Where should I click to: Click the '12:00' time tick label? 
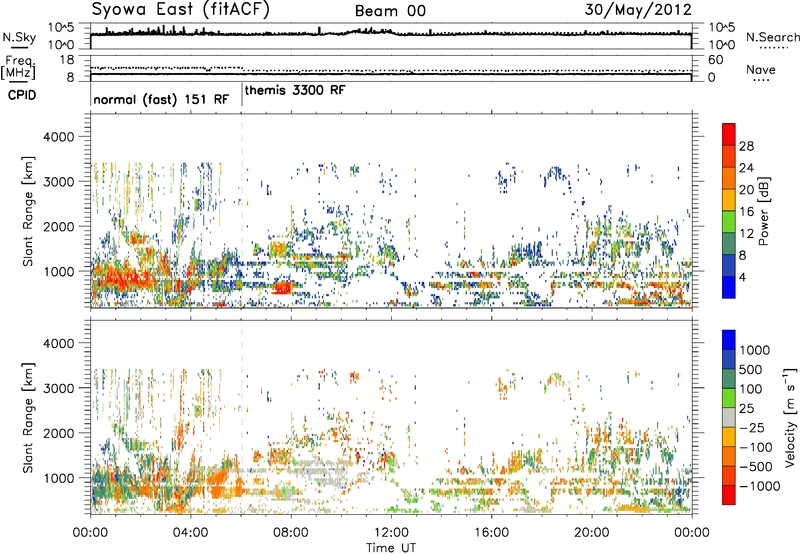click(391, 533)
